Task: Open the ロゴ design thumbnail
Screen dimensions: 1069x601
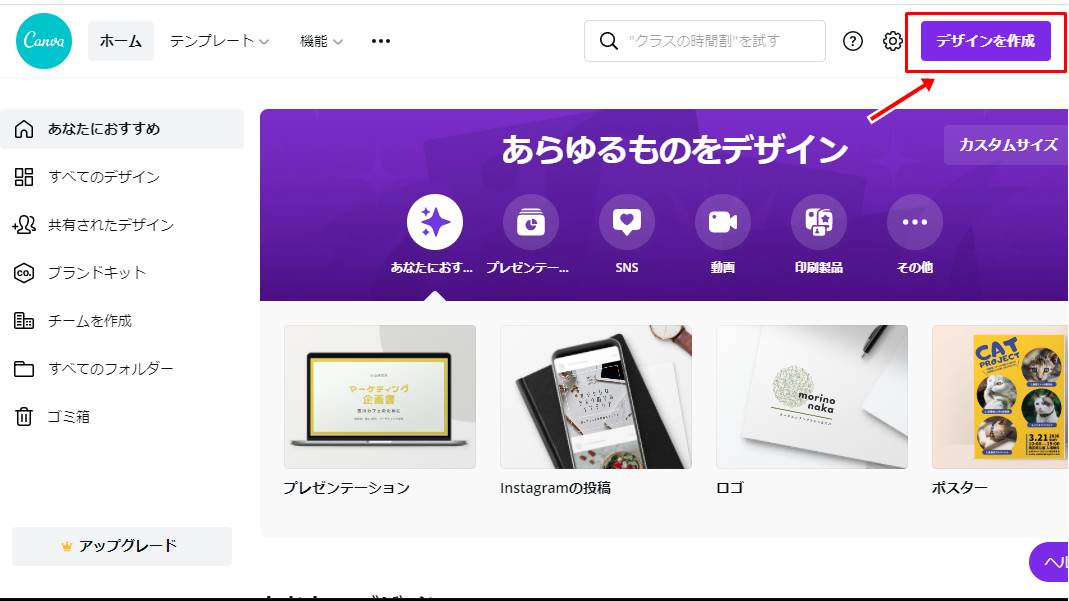Action: coord(812,396)
